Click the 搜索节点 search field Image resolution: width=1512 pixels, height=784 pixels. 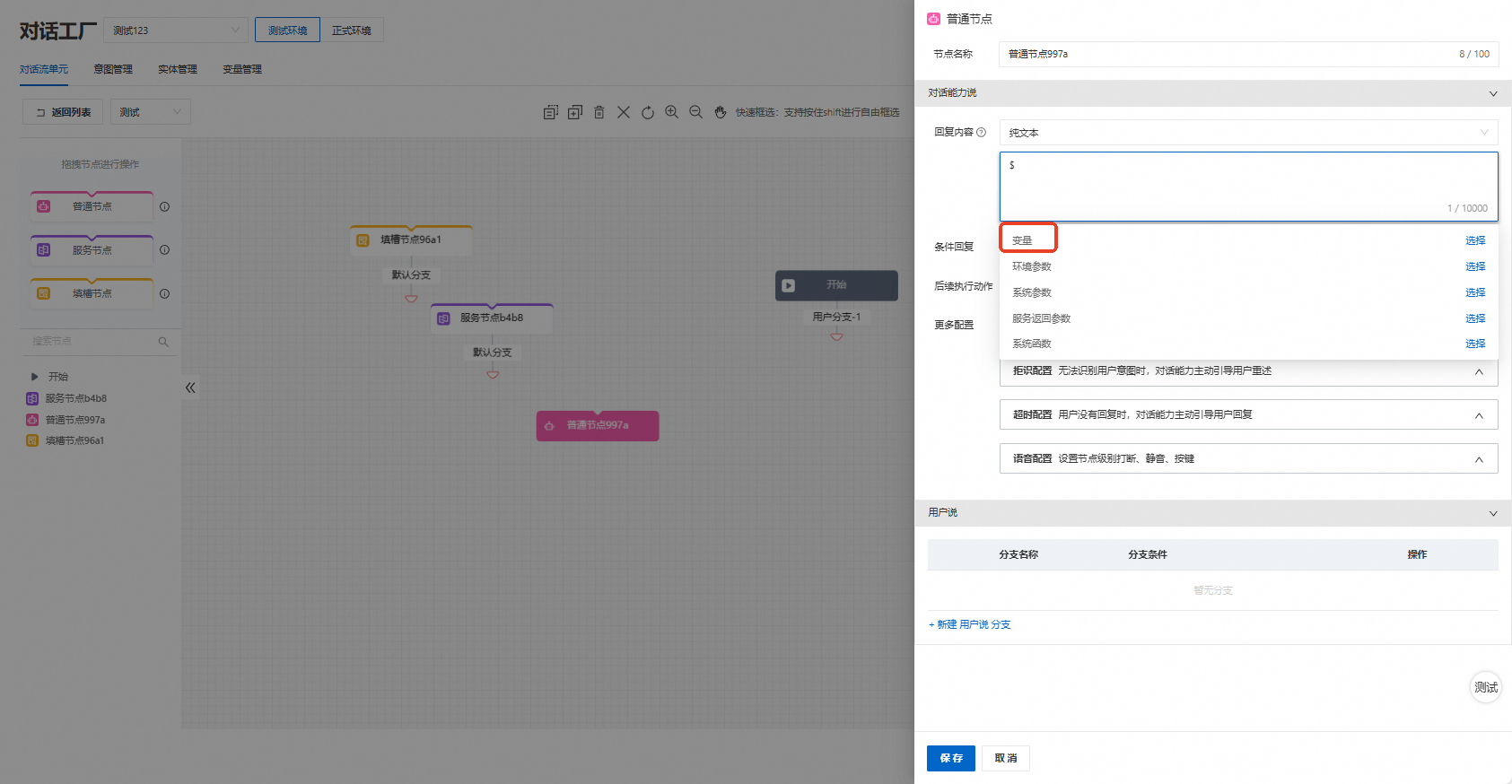point(99,342)
